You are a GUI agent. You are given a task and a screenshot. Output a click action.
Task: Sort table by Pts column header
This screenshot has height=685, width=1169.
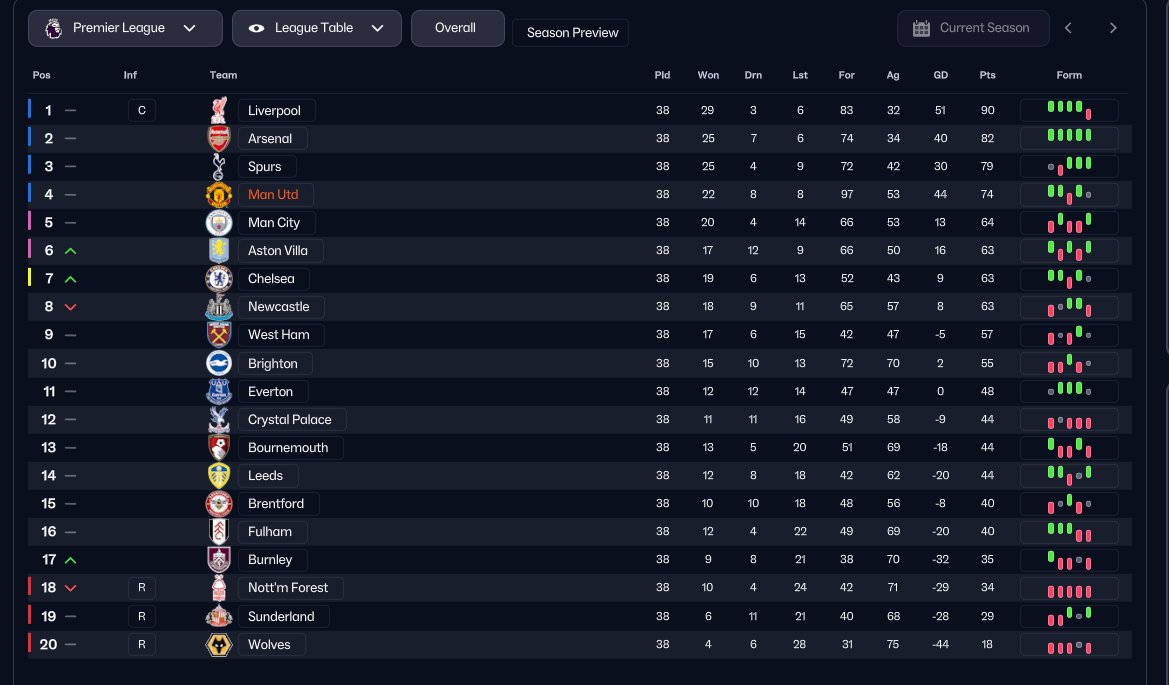tap(987, 75)
